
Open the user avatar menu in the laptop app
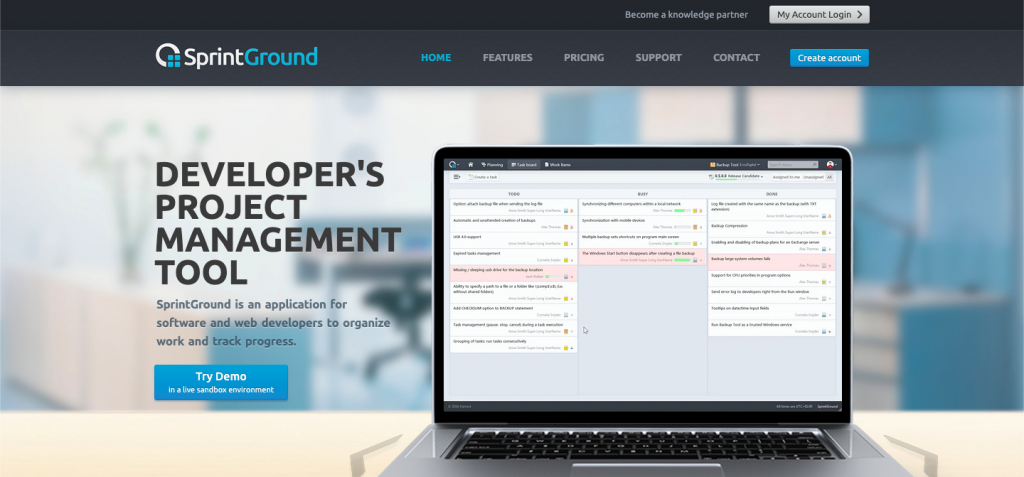(x=831, y=165)
